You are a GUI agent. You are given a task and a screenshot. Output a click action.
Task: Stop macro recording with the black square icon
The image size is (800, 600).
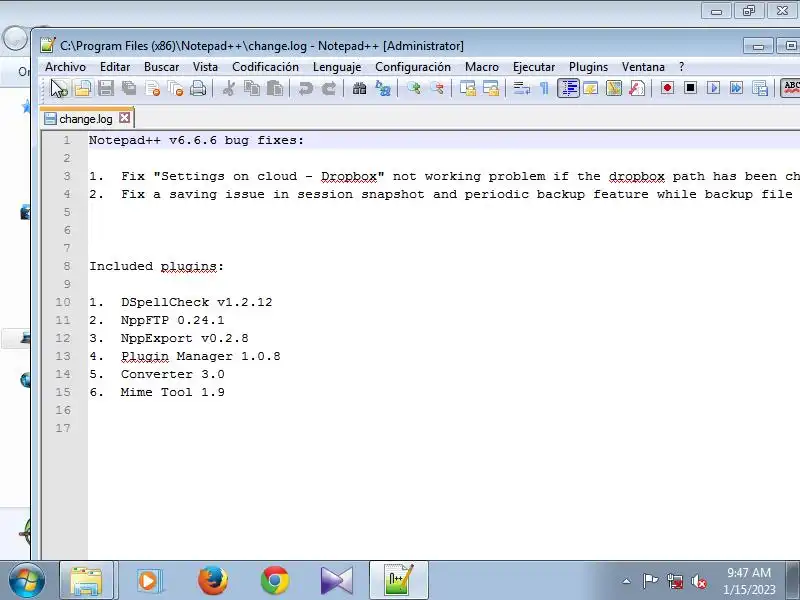click(690, 88)
